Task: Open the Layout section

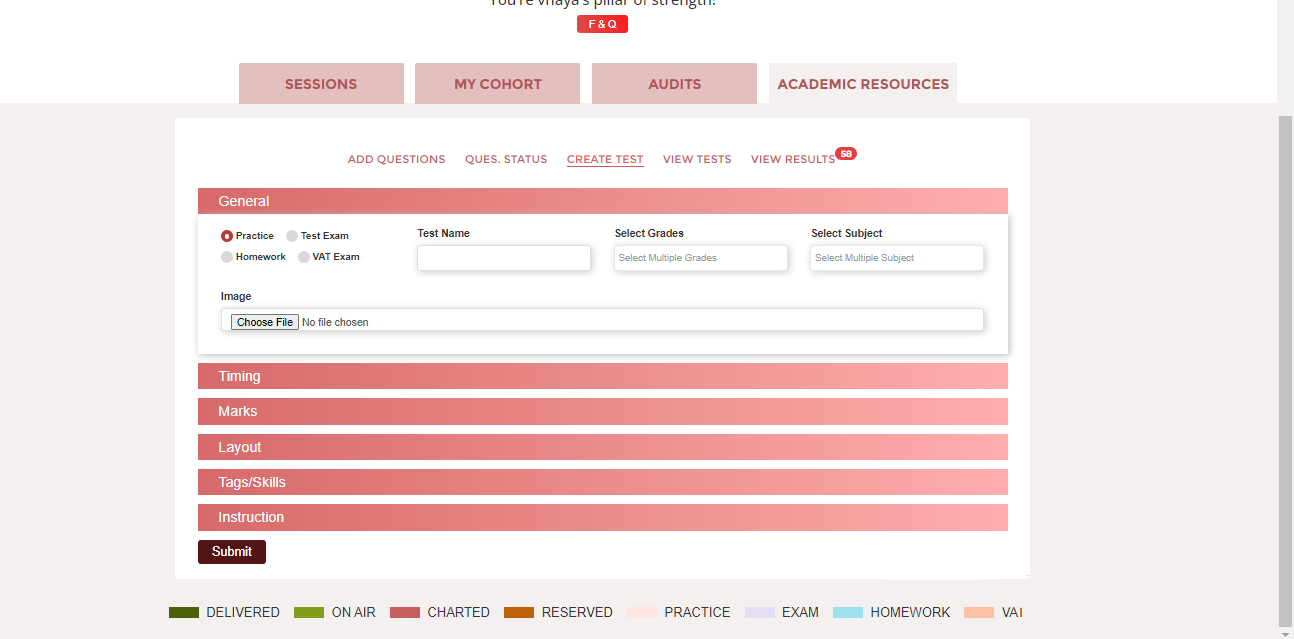Action: point(602,447)
